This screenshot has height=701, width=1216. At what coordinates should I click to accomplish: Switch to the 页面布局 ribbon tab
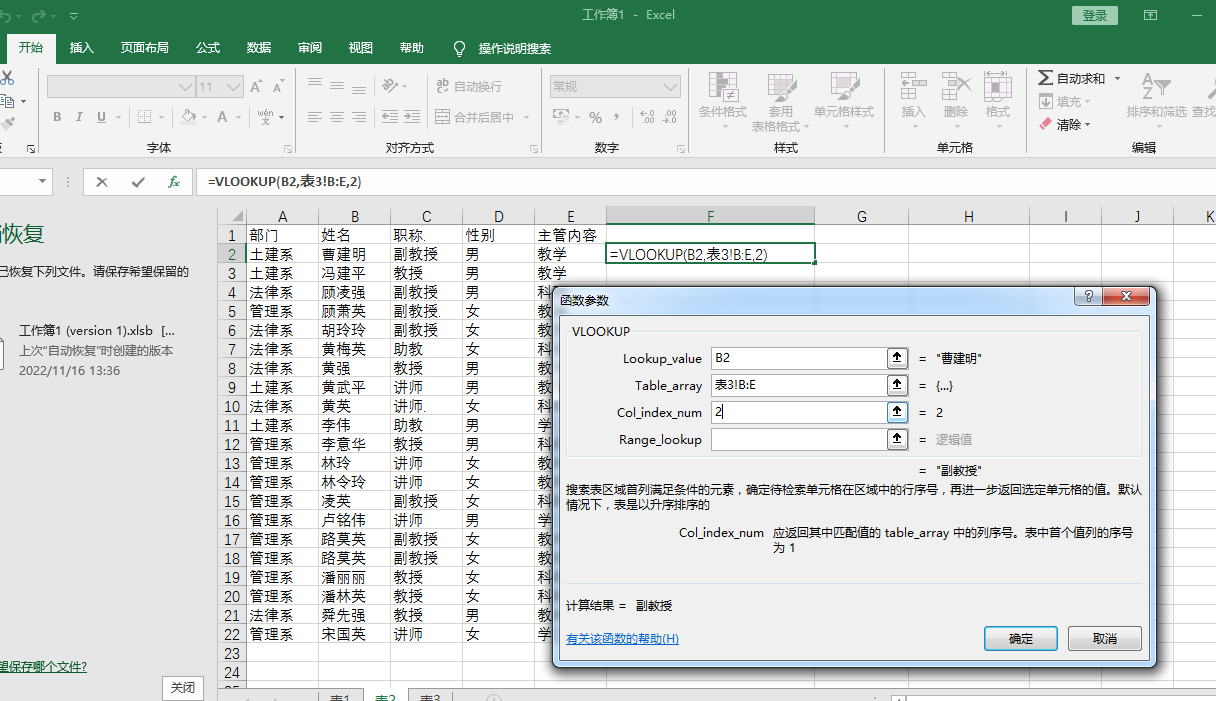click(144, 48)
